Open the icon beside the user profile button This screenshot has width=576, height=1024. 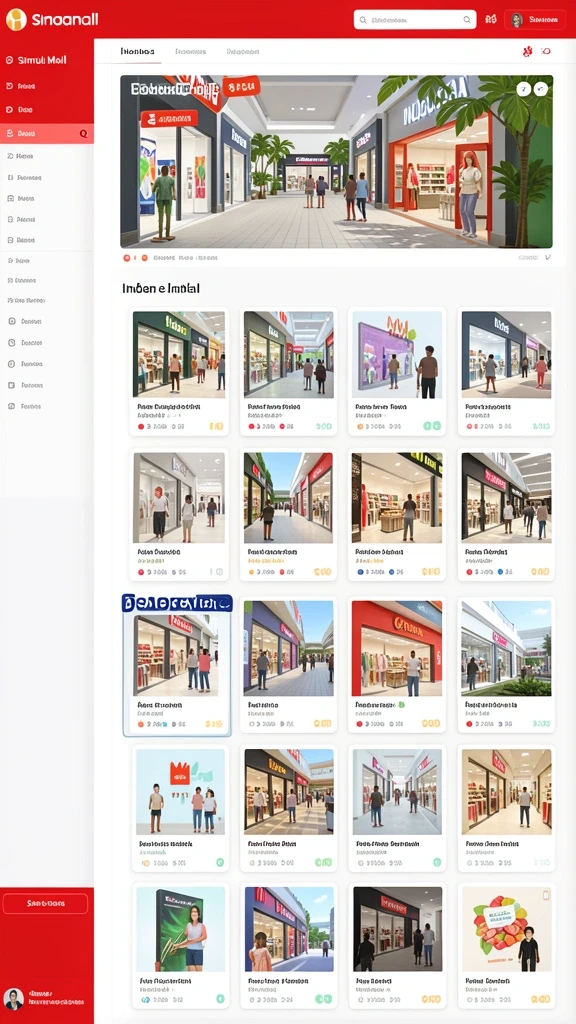[x=491, y=20]
